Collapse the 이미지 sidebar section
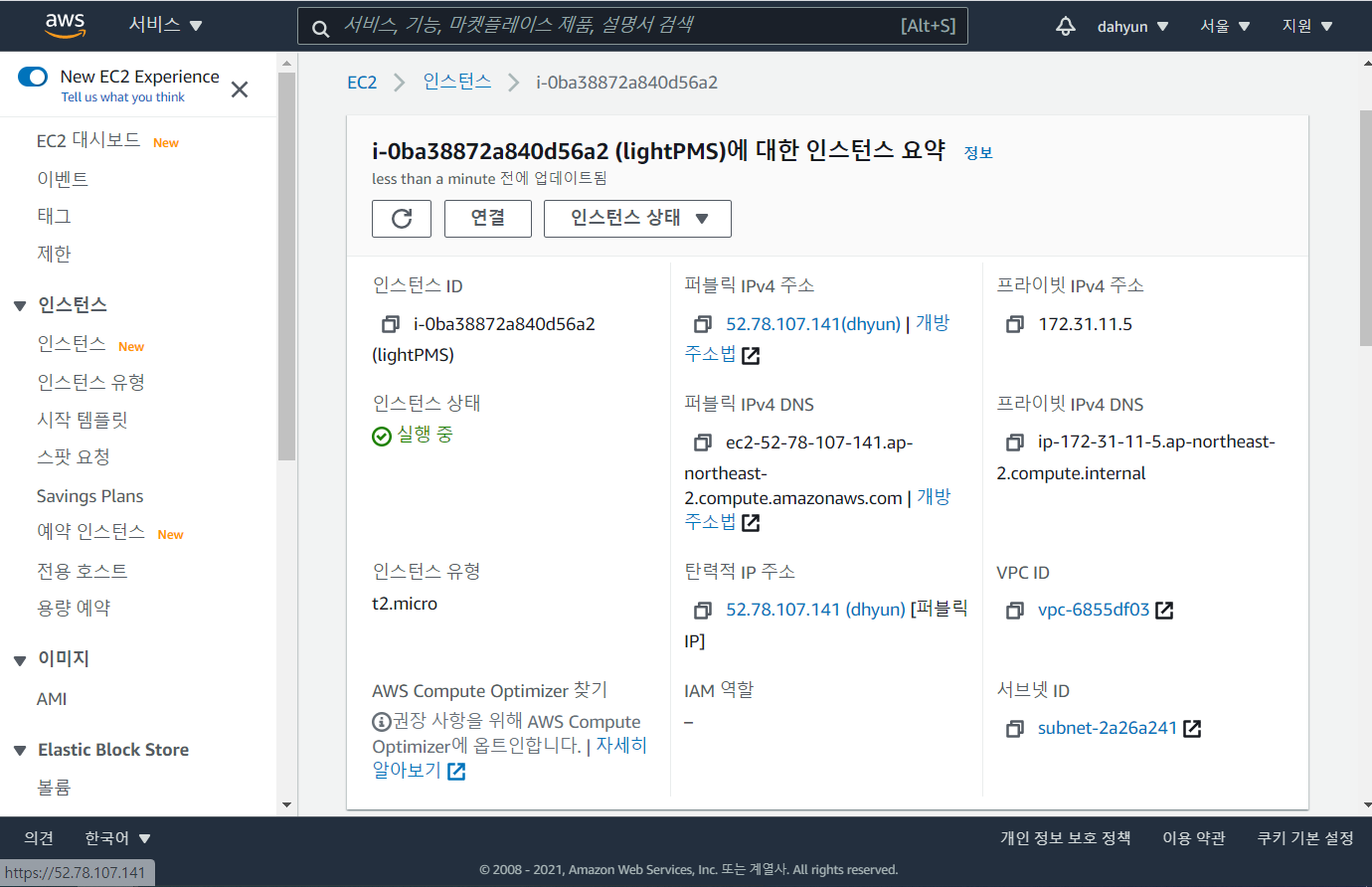The image size is (1372, 887). [x=19, y=660]
